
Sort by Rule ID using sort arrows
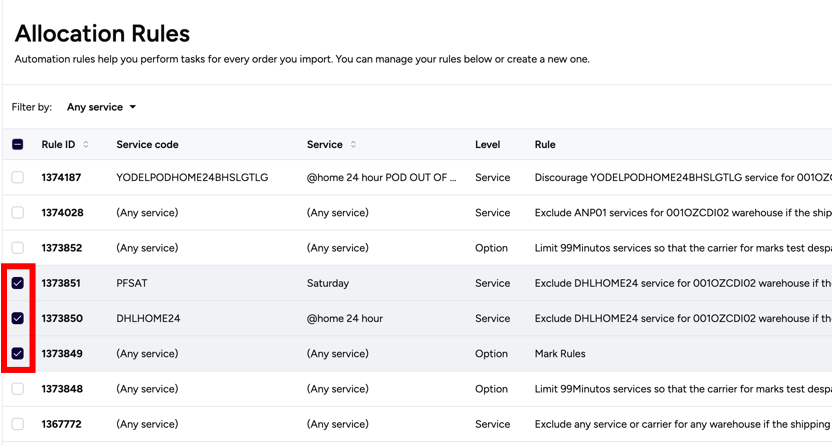pos(85,144)
